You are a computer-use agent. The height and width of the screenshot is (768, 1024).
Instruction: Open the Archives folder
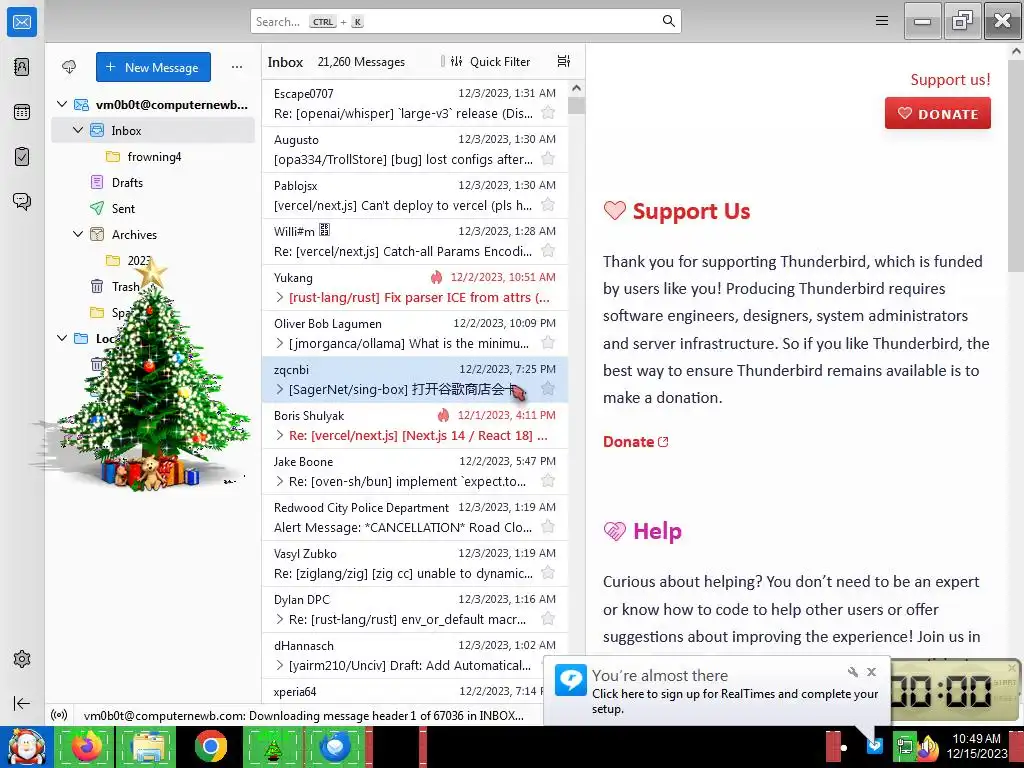coord(153,234)
